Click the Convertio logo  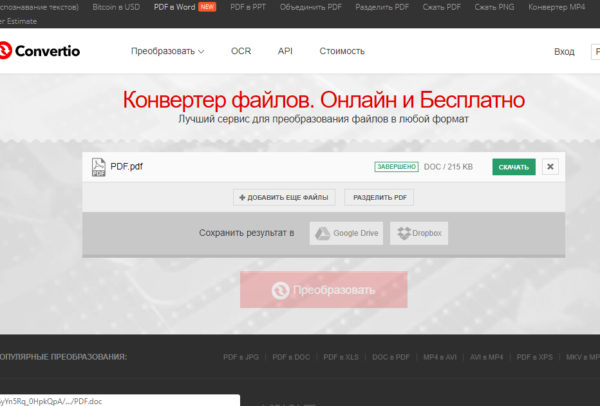[40, 51]
